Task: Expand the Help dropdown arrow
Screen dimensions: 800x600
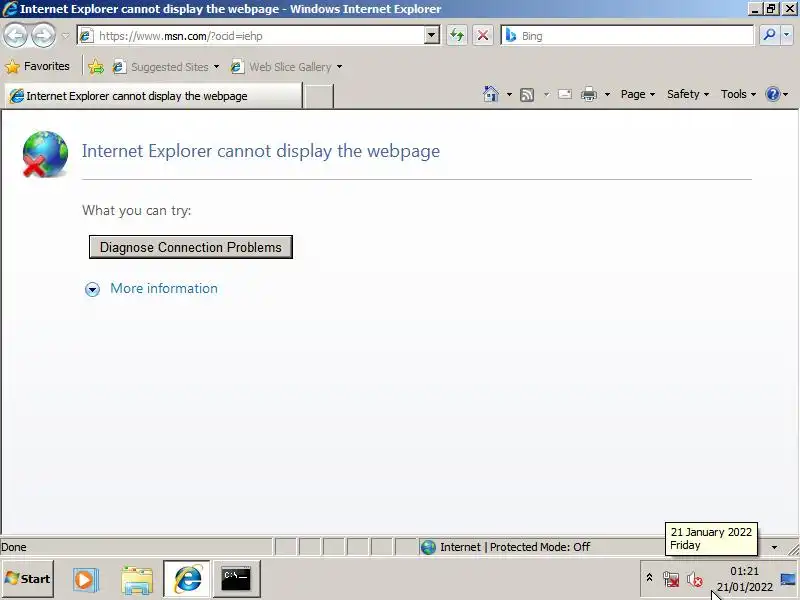Action: pos(785,94)
